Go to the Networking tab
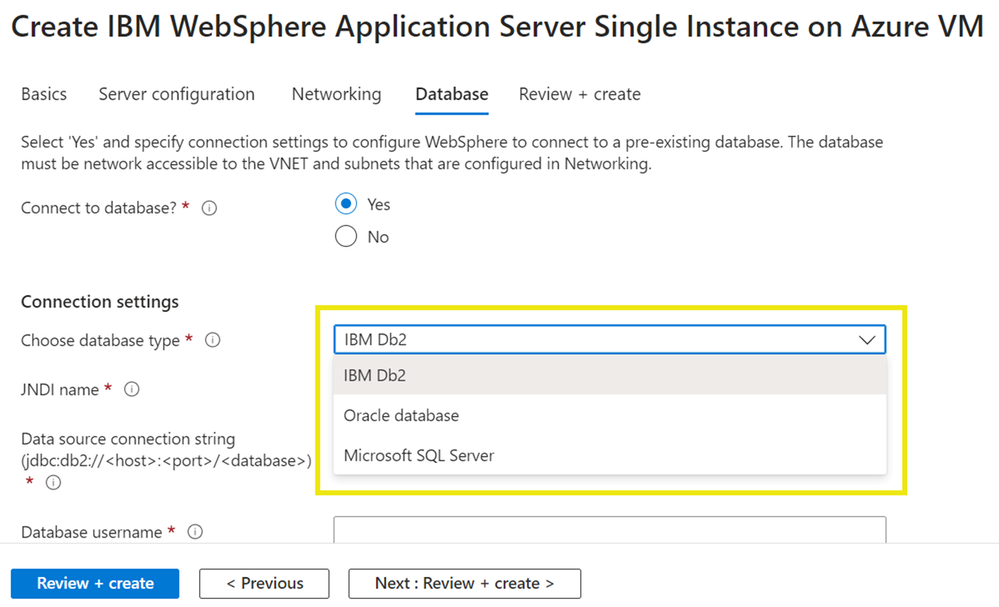This screenshot has height=607, width=999. click(x=336, y=94)
